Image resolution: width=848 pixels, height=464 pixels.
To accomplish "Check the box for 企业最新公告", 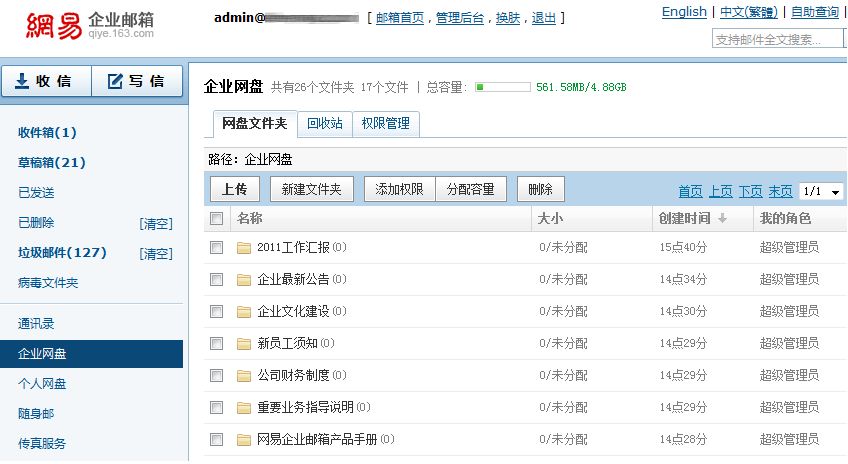I will click(x=216, y=280).
